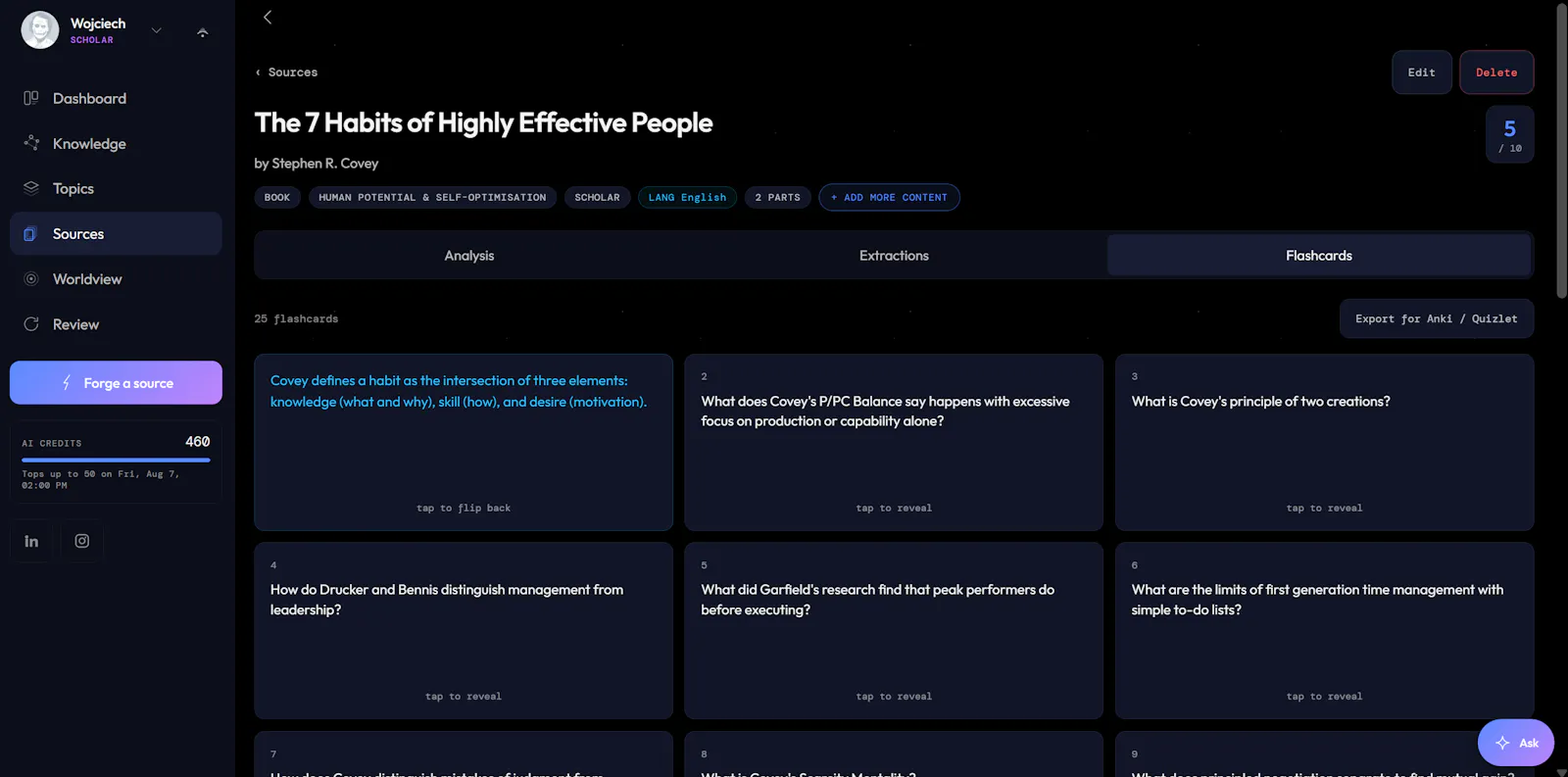
Task: Switch to the Analysis tab
Action: click(x=469, y=256)
